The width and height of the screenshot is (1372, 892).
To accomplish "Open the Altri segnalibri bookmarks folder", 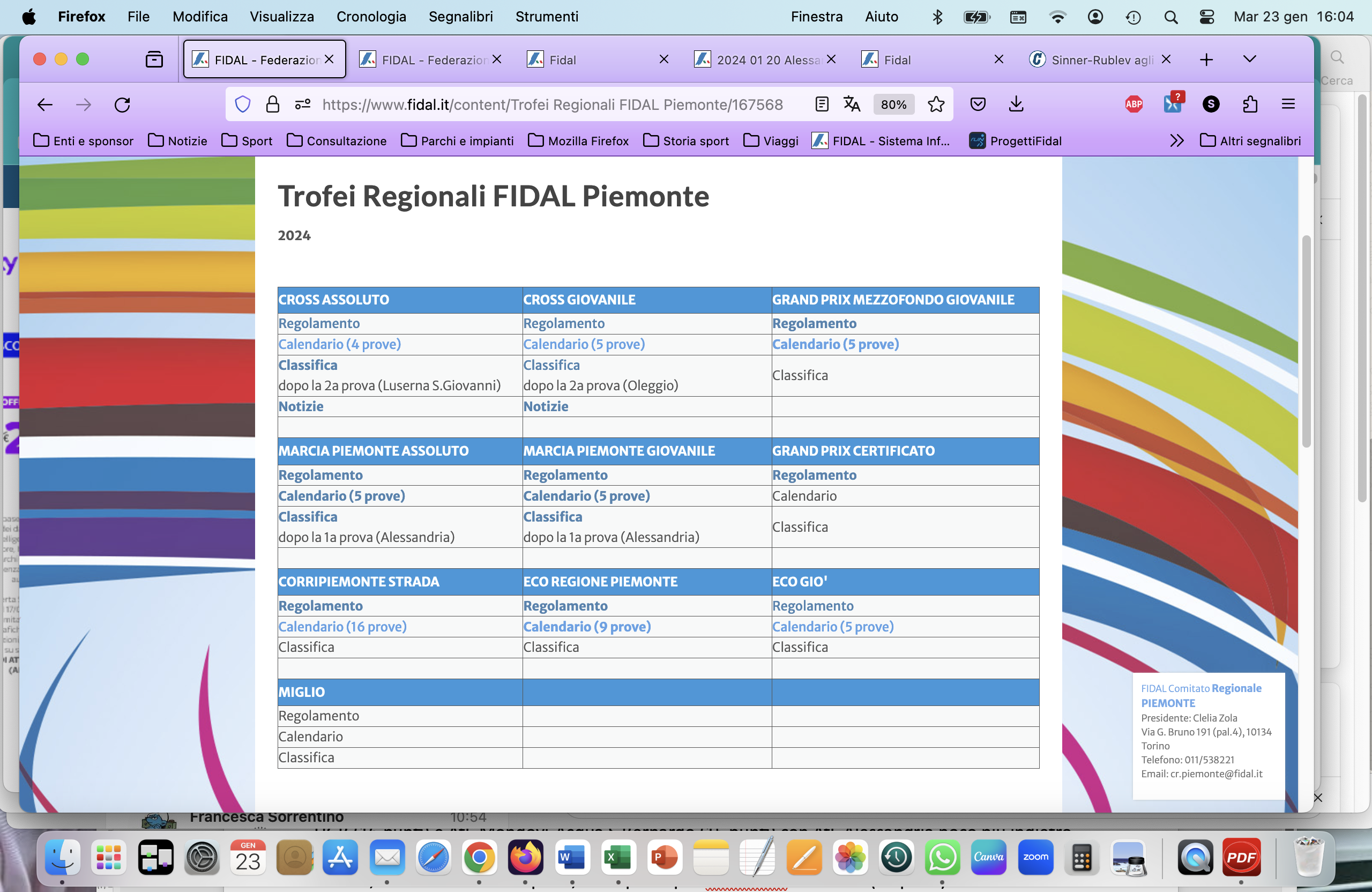I will point(1250,140).
